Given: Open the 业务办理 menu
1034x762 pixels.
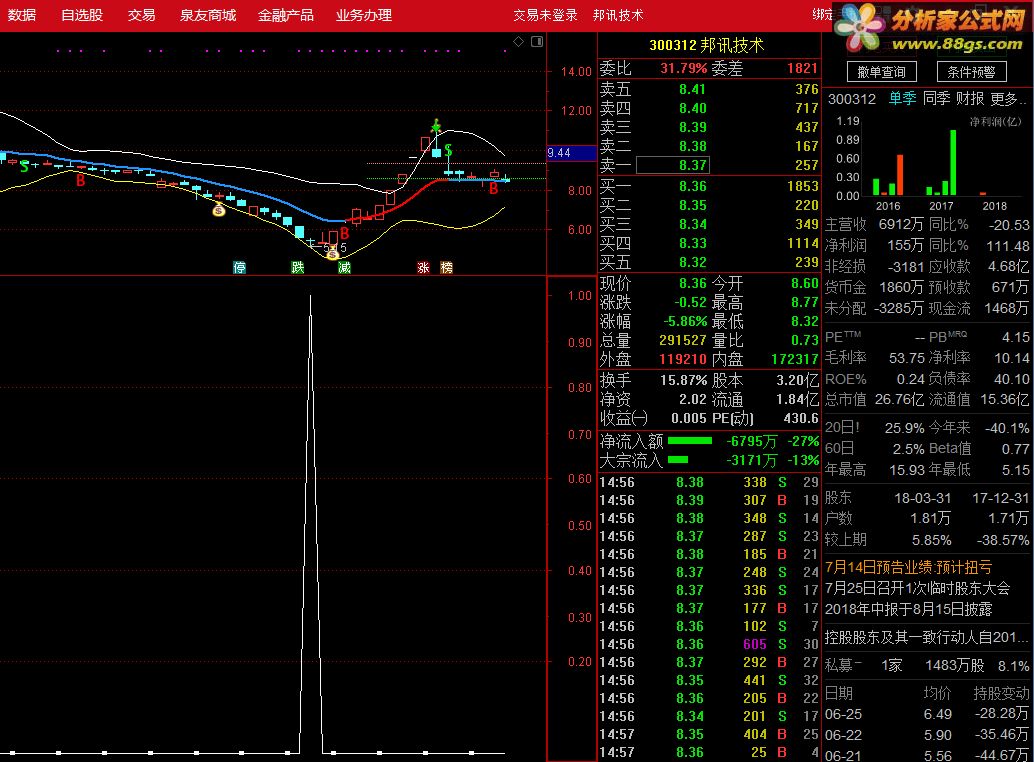Looking at the screenshot, I should pos(363,15).
